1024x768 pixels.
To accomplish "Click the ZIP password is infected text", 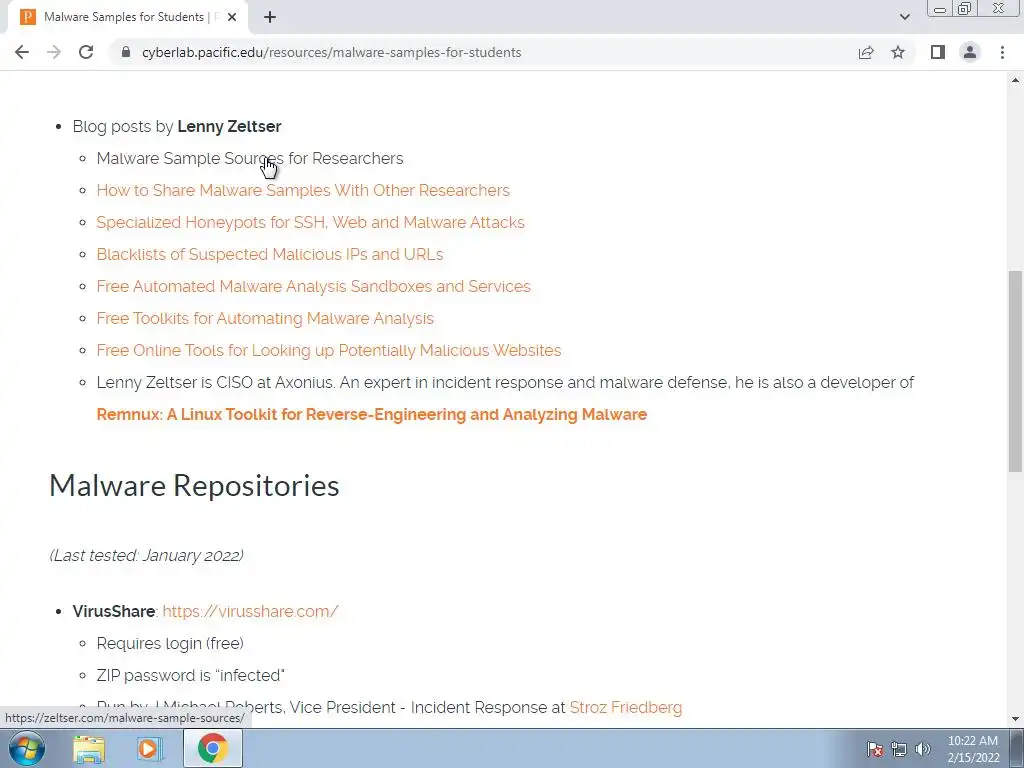I will [191, 675].
